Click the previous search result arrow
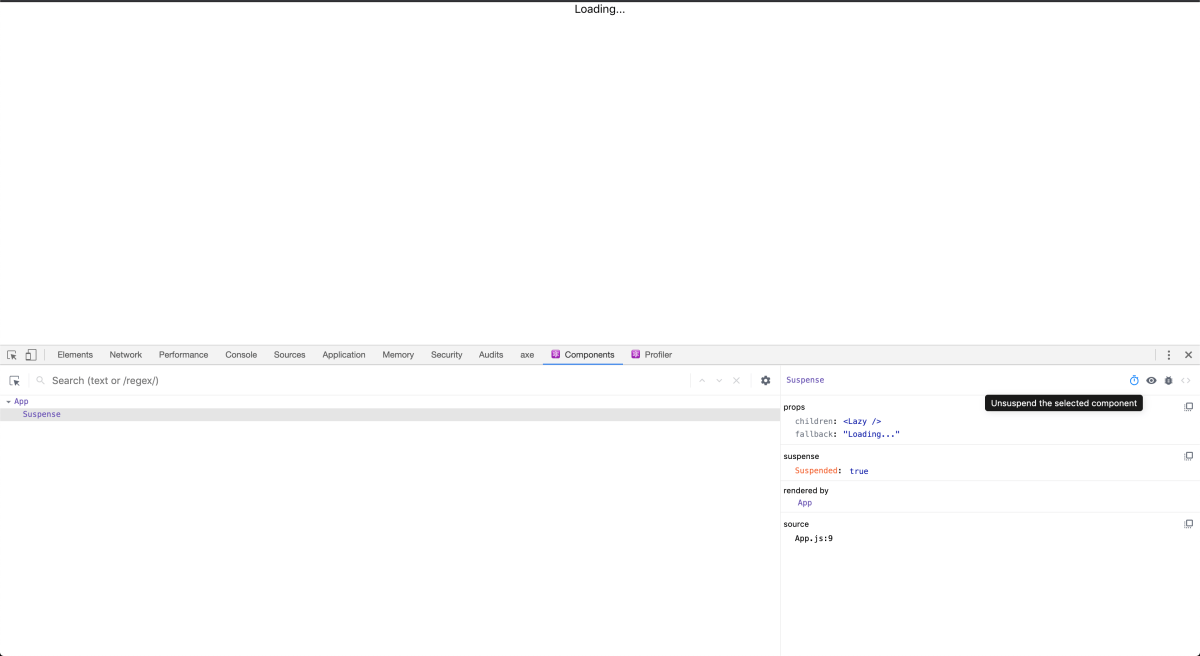 tap(701, 380)
